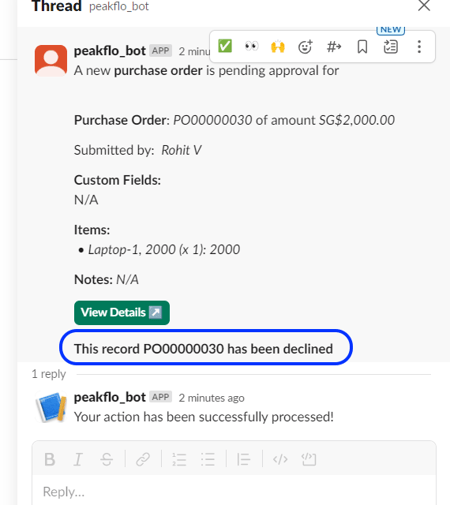Image resolution: width=450 pixels, height=505 pixels.
Task: React with the raised hands emoji
Action: pos(278,47)
